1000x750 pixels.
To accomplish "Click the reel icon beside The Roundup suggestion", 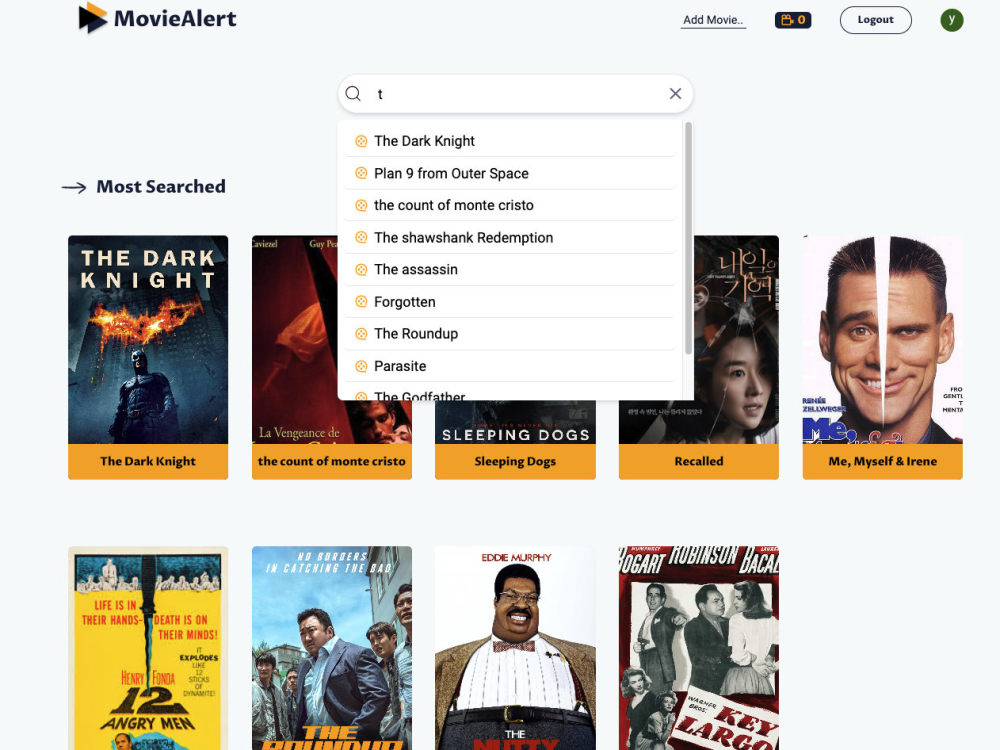I will click(x=361, y=334).
